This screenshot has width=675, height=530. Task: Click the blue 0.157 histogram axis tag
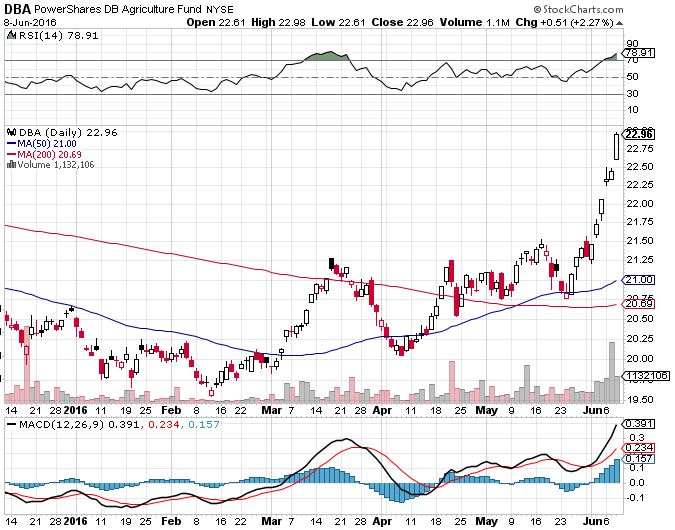click(639, 459)
